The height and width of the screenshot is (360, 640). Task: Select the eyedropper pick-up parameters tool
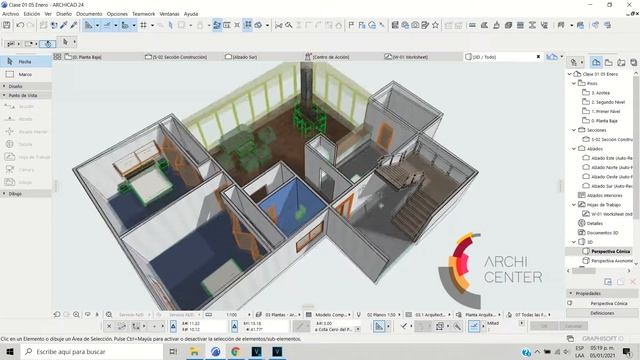(64, 25)
